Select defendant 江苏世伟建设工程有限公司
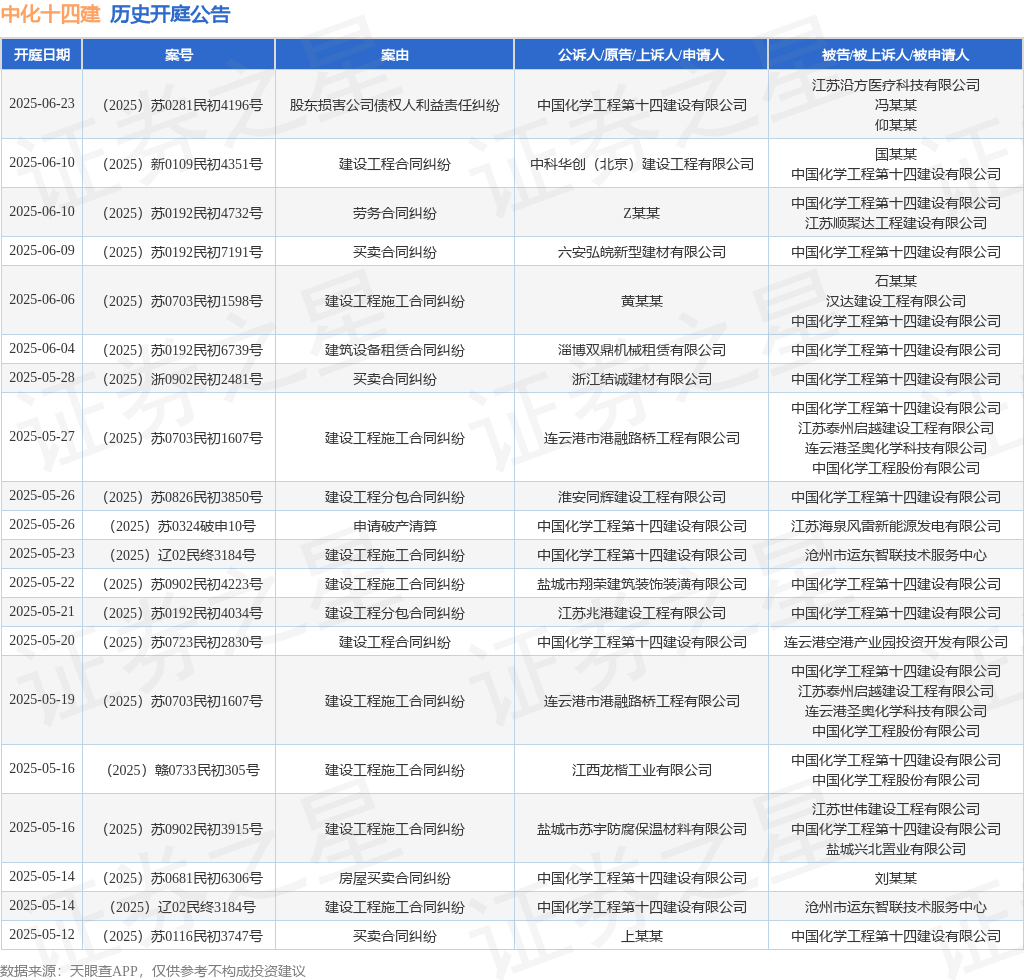 pyautogui.click(x=895, y=809)
